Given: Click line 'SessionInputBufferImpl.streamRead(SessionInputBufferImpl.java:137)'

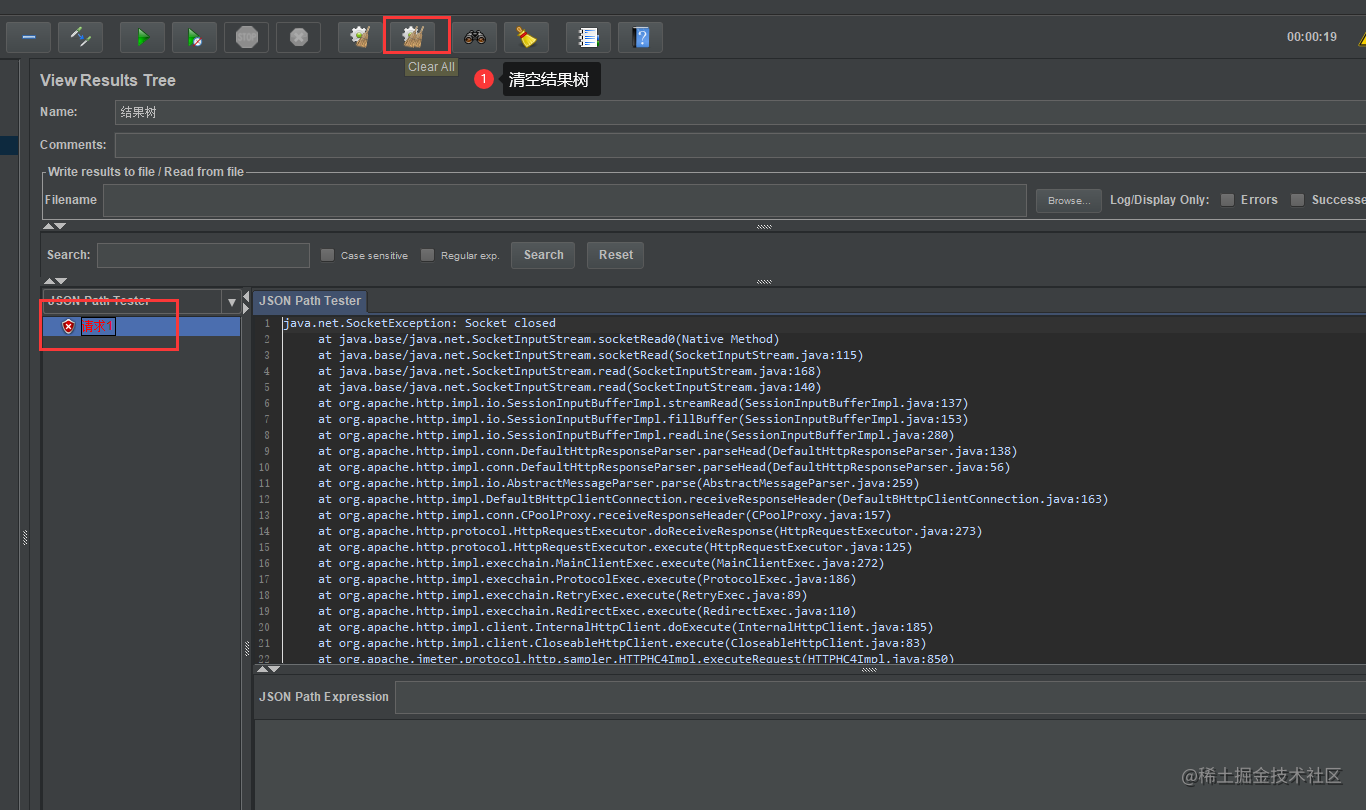Looking at the screenshot, I should [643, 403].
